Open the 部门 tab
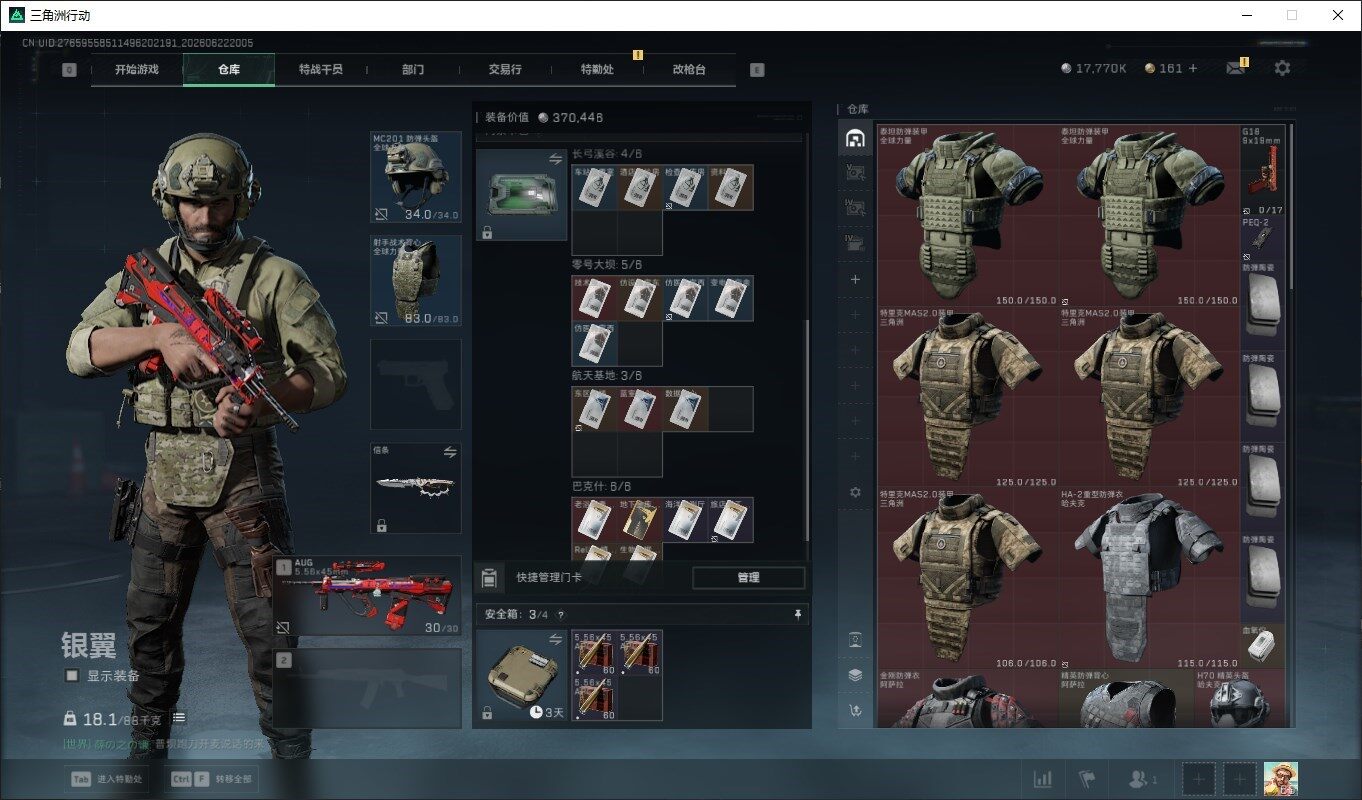 point(413,70)
